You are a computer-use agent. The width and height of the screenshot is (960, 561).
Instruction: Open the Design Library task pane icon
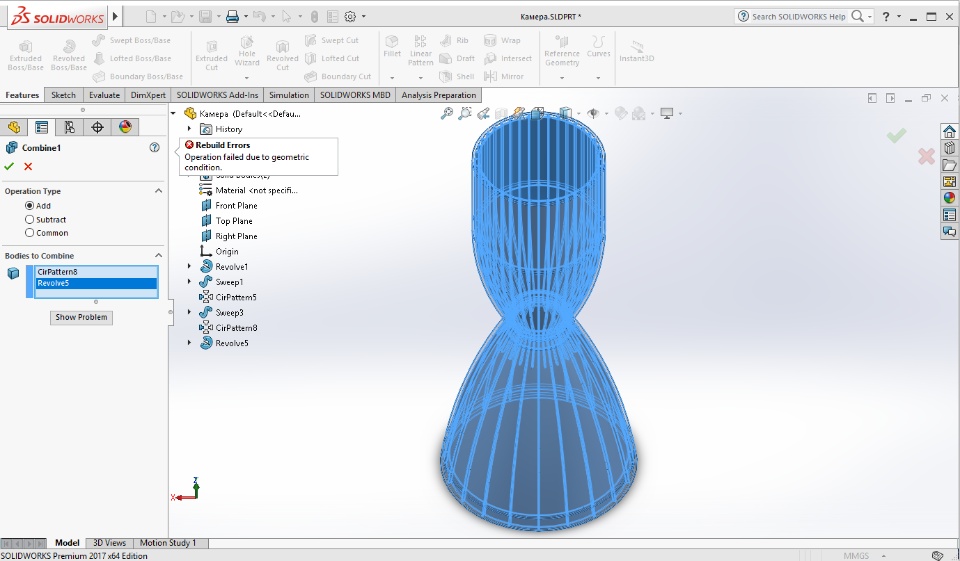click(x=949, y=148)
